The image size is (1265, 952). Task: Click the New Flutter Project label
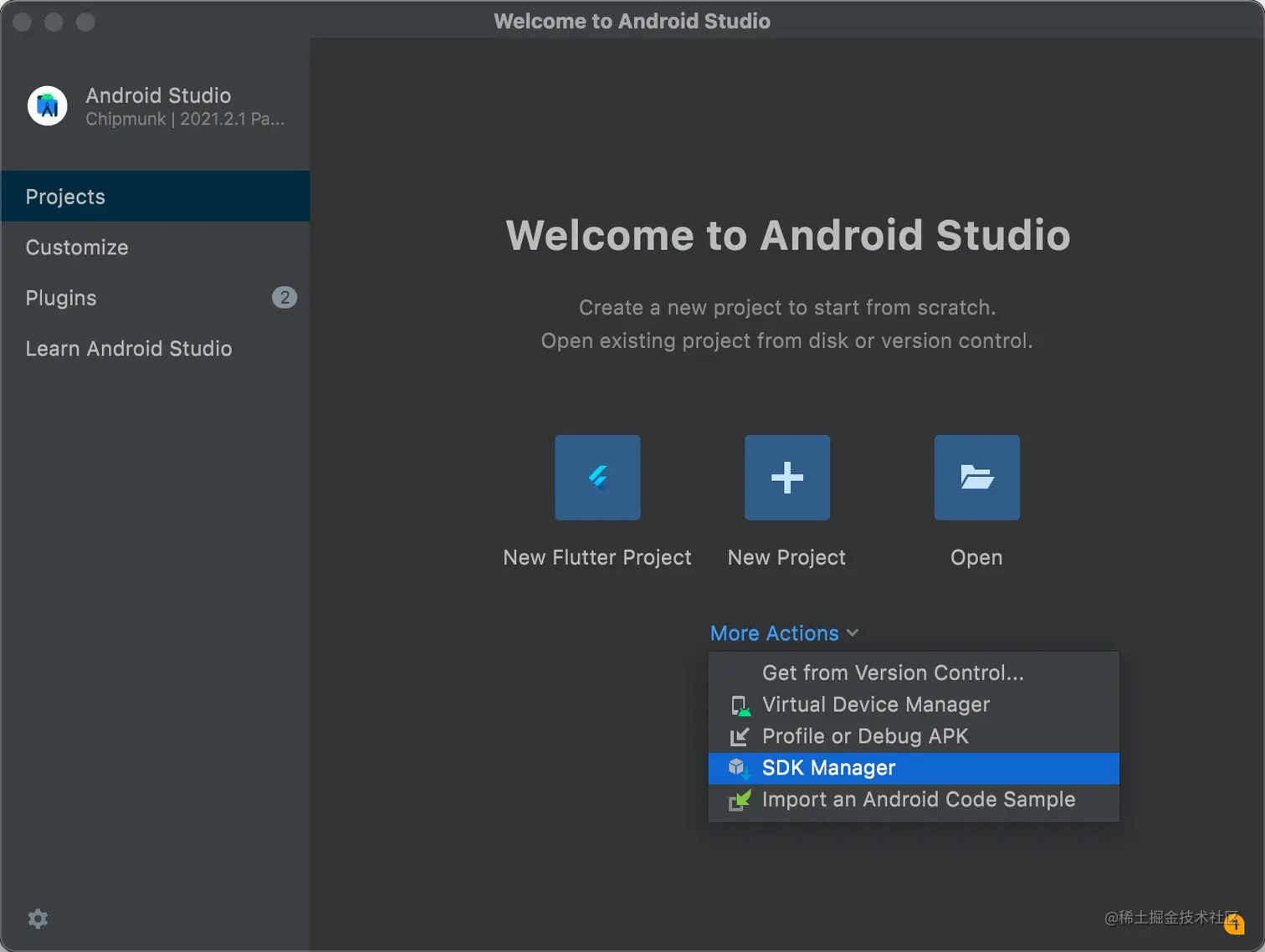tap(597, 558)
